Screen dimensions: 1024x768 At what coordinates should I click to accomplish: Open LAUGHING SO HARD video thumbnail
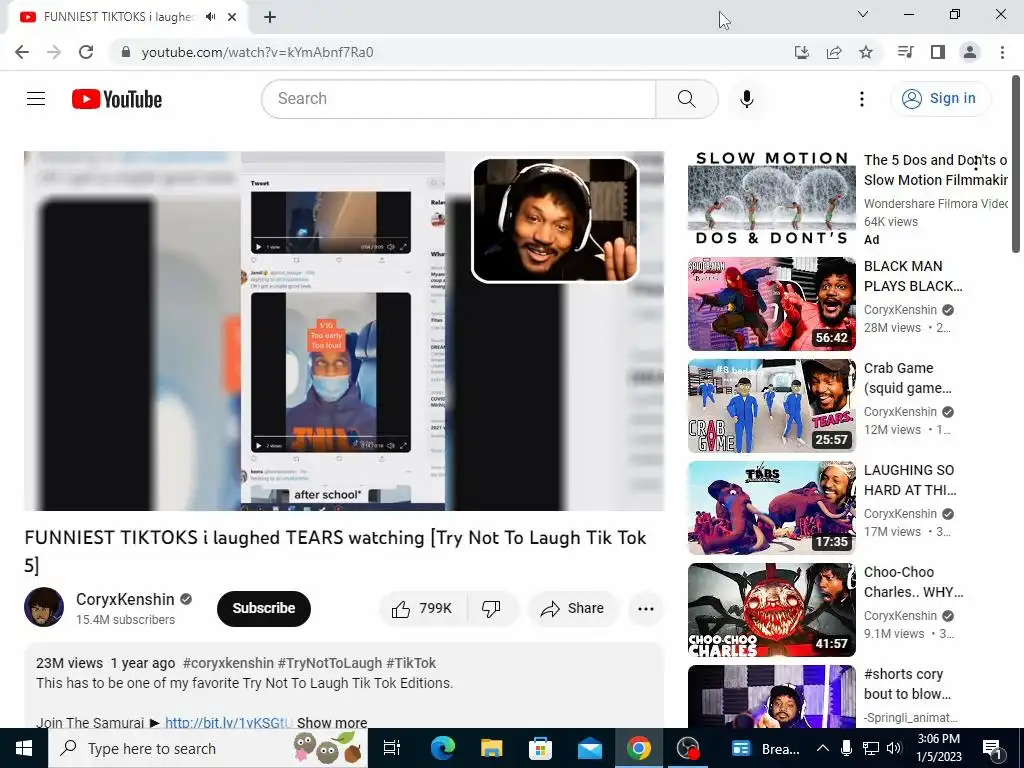click(x=771, y=507)
